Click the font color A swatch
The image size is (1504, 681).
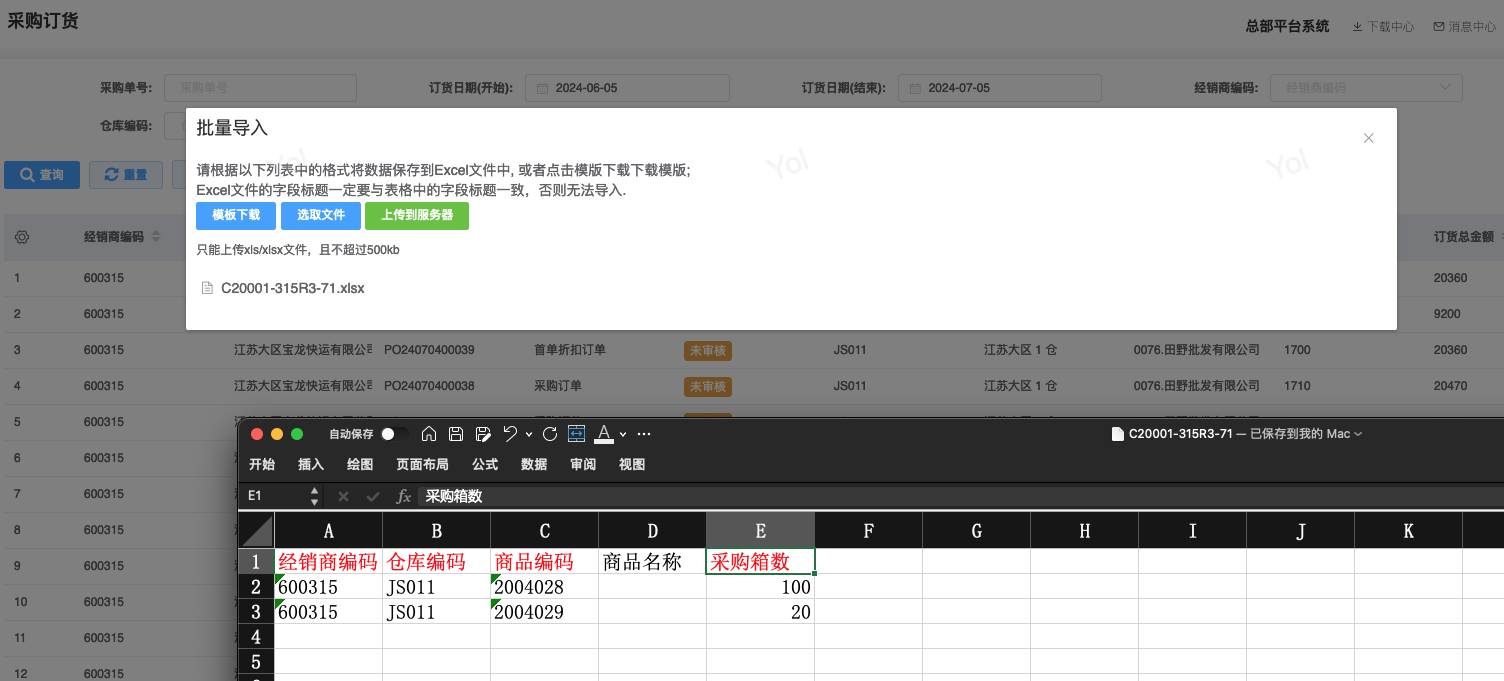click(x=603, y=434)
